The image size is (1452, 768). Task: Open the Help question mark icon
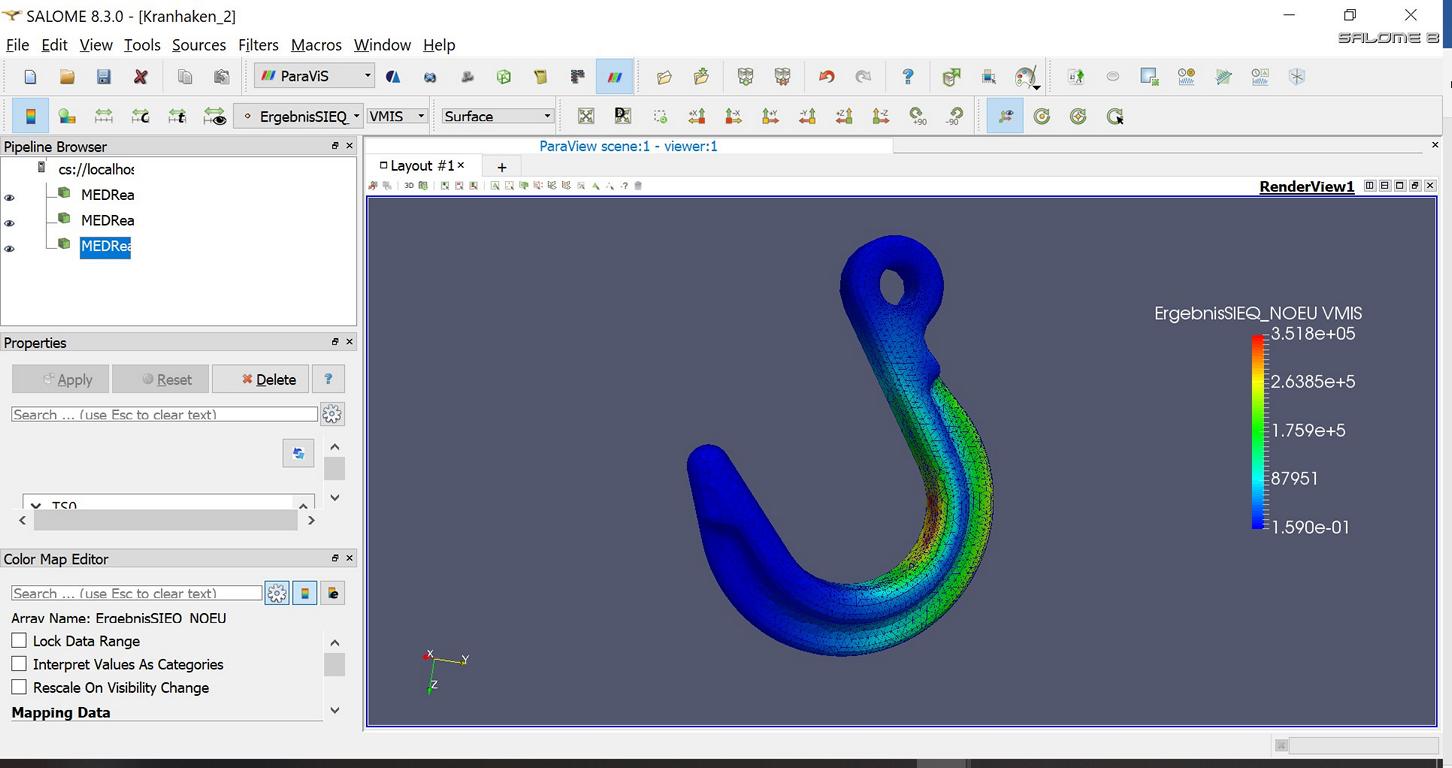[907, 76]
